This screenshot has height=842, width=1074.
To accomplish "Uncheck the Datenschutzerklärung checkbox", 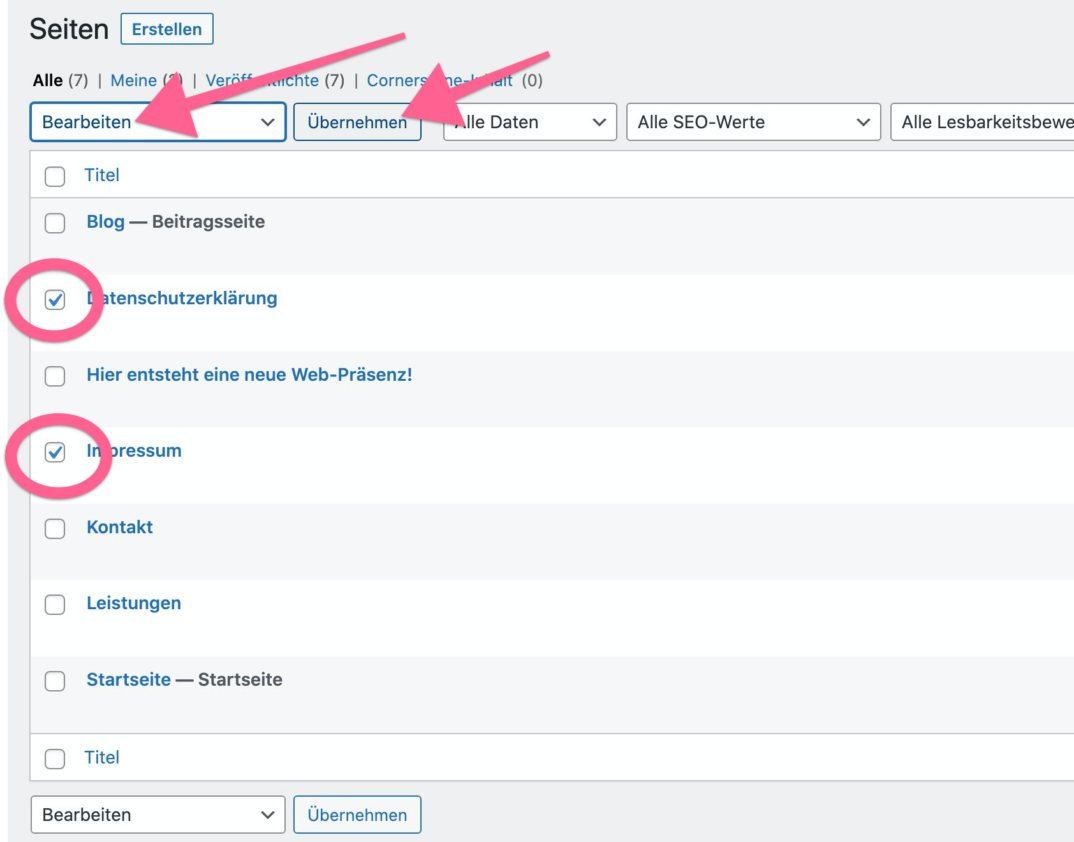I will [55, 299].
